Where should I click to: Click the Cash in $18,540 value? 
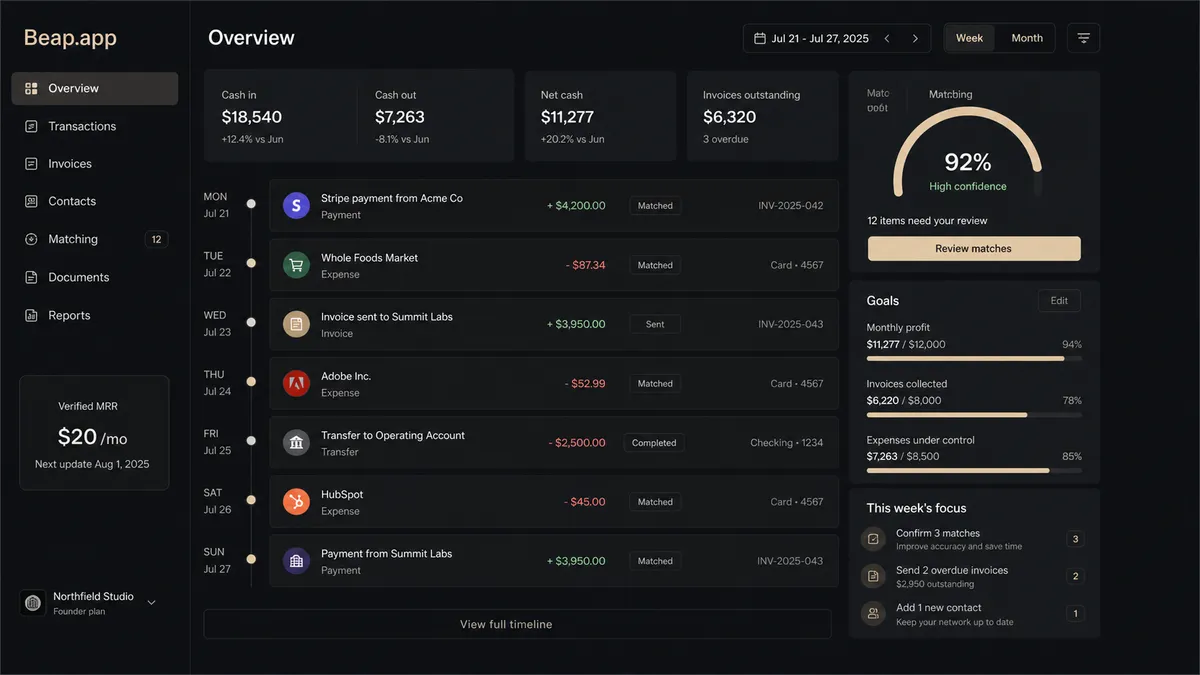(251, 117)
